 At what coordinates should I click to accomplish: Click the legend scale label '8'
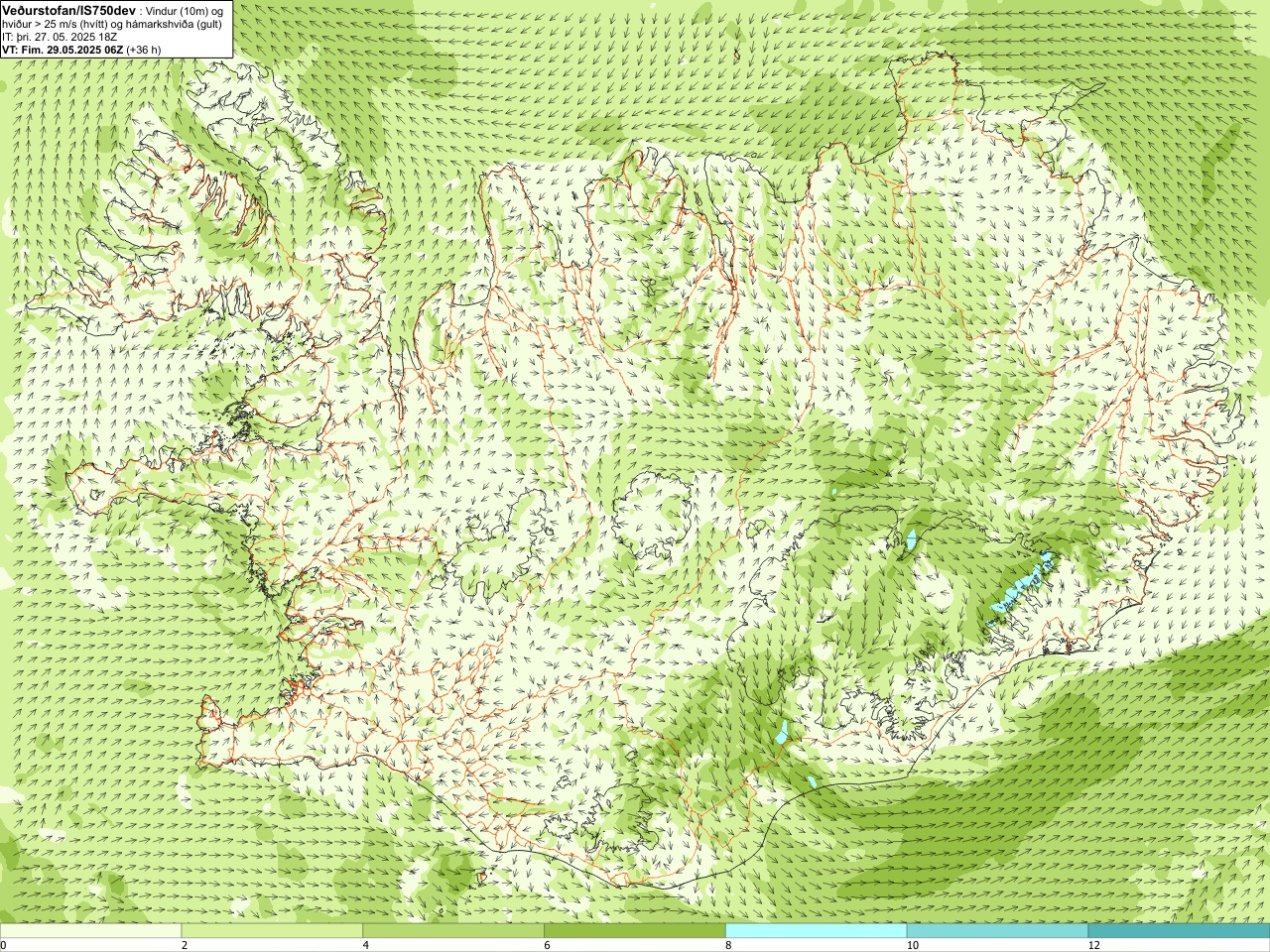coord(729,946)
